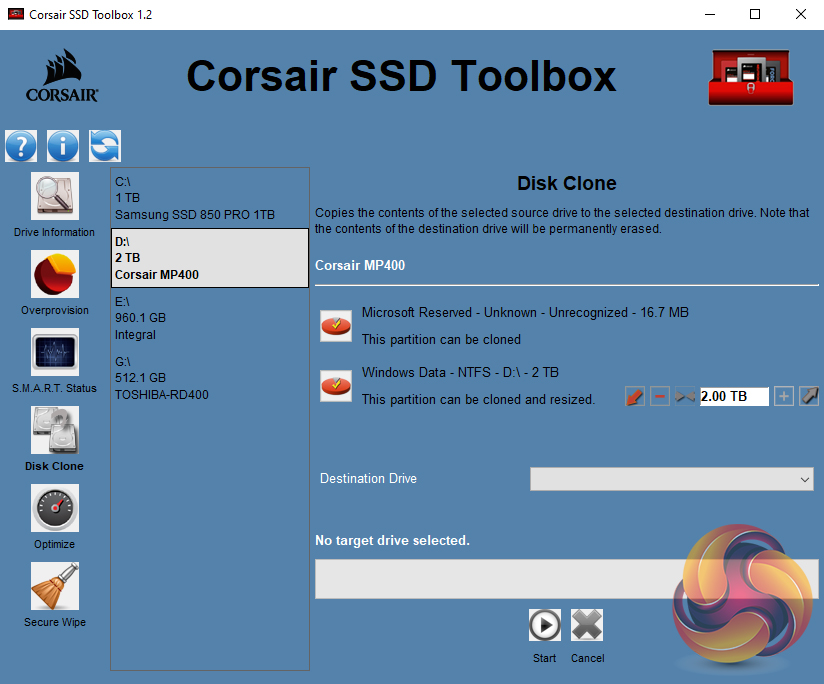This screenshot has height=684, width=824.
Task: Click the 2.00 TB partition size field
Action: coord(734,397)
